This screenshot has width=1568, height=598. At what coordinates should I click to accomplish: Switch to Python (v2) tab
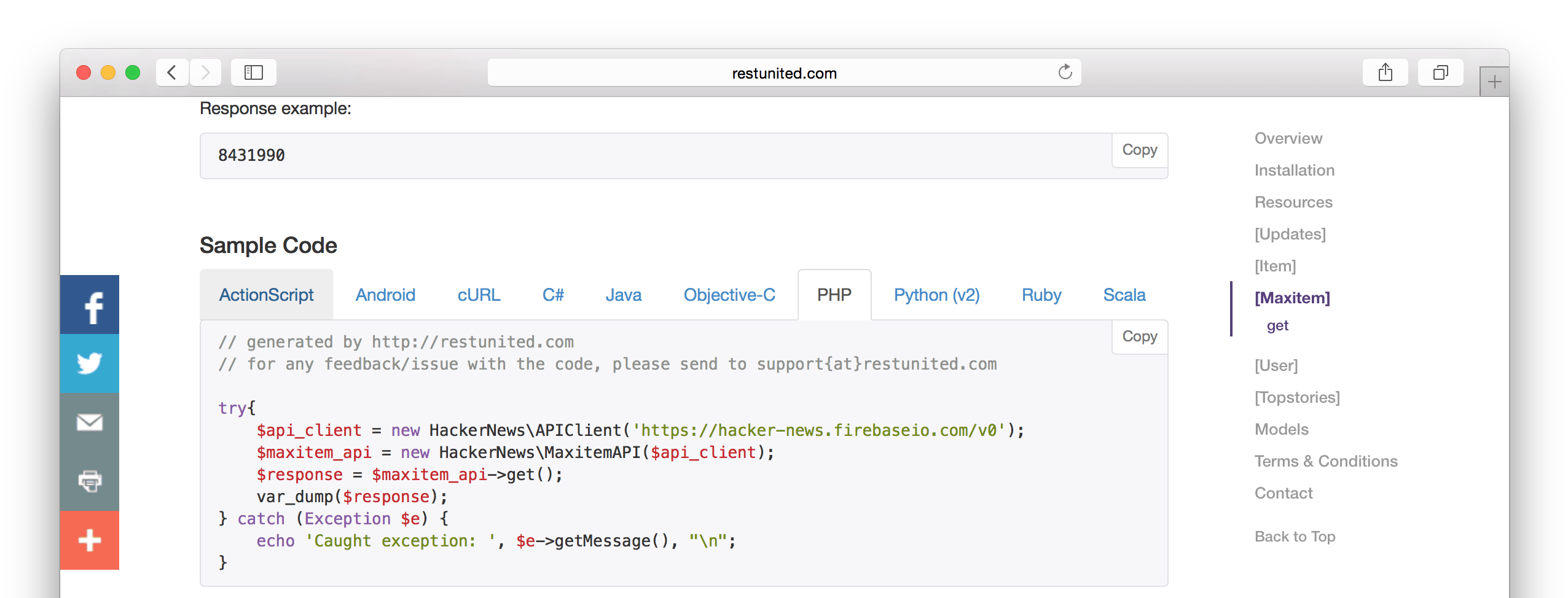click(x=936, y=295)
